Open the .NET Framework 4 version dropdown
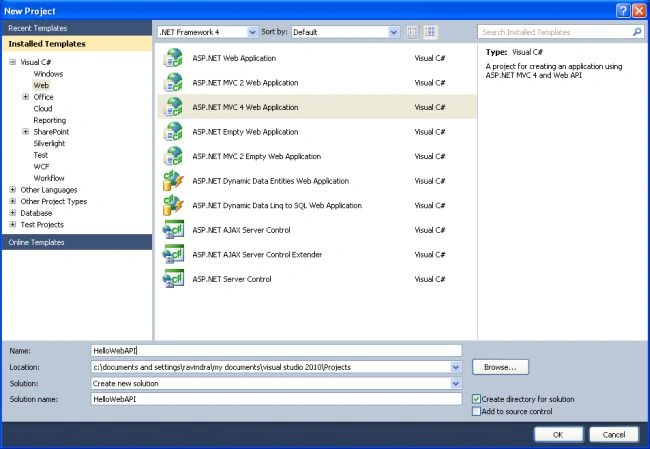 click(x=252, y=32)
